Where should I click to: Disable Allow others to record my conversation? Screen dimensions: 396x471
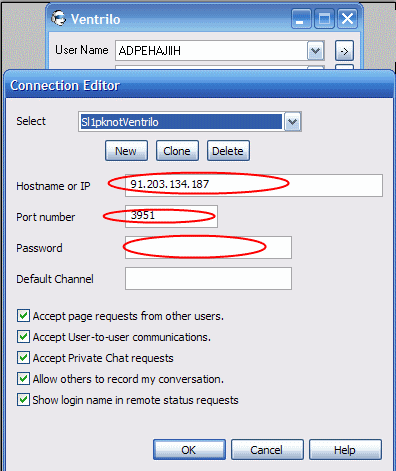23,379
